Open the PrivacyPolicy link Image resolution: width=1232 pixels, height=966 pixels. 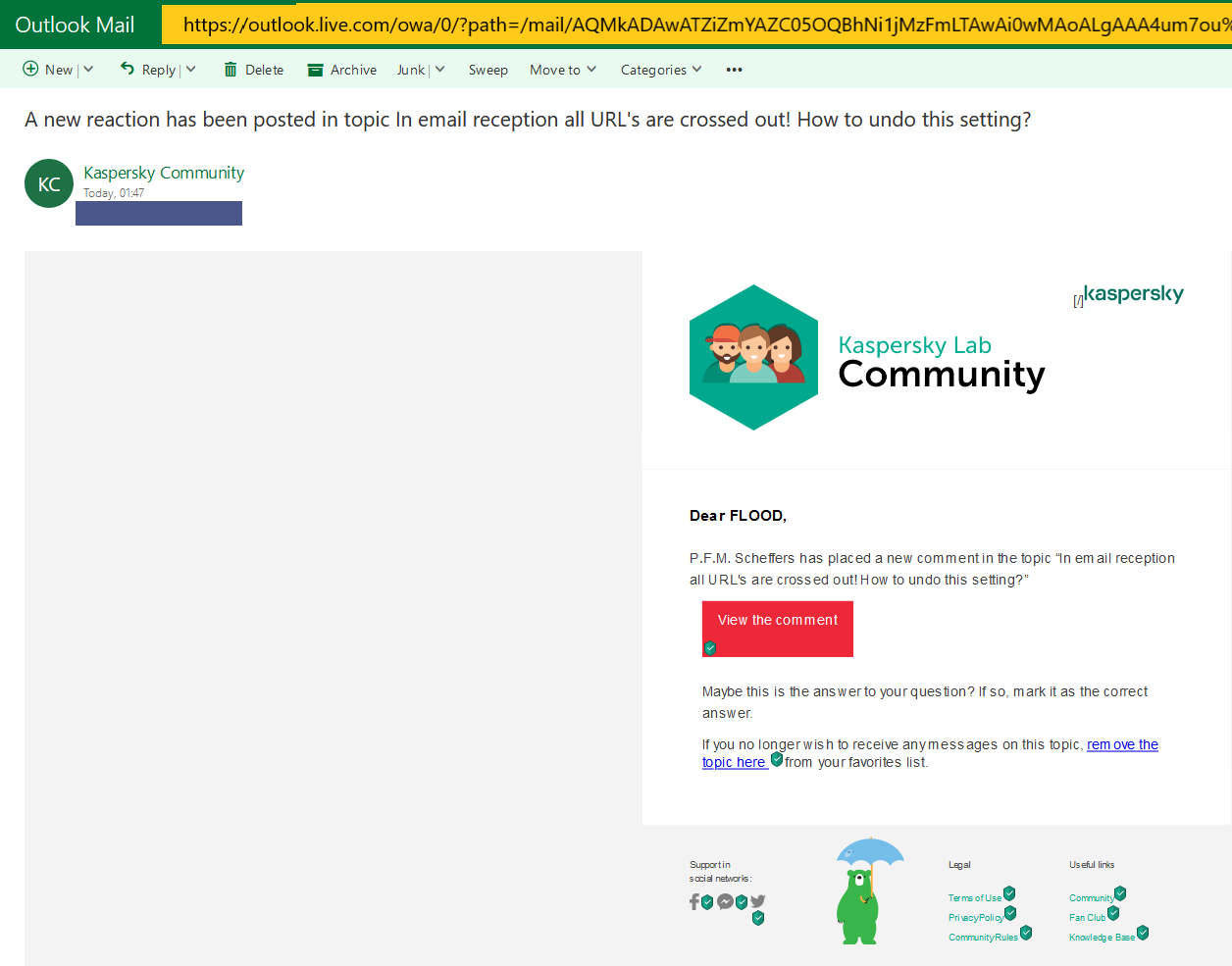click(x=976, y=918)
